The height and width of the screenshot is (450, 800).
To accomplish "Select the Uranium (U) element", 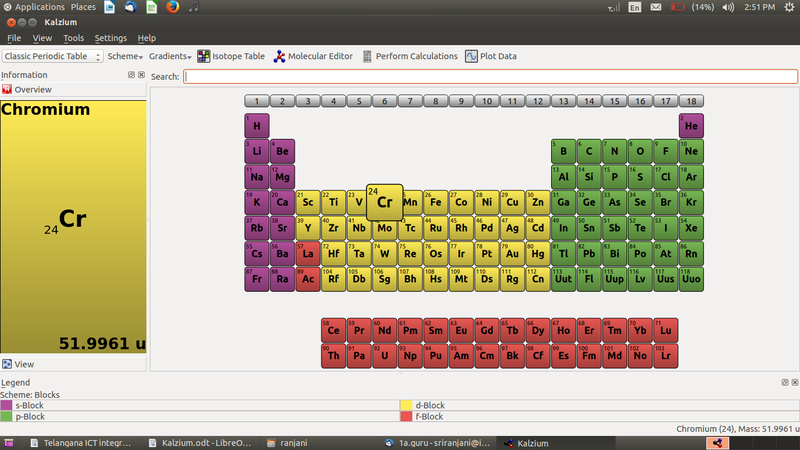I will 385,356.
